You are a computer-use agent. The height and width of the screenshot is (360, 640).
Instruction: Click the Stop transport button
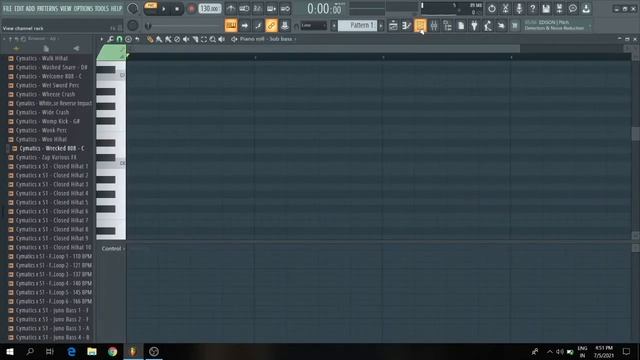pos(177,9)
